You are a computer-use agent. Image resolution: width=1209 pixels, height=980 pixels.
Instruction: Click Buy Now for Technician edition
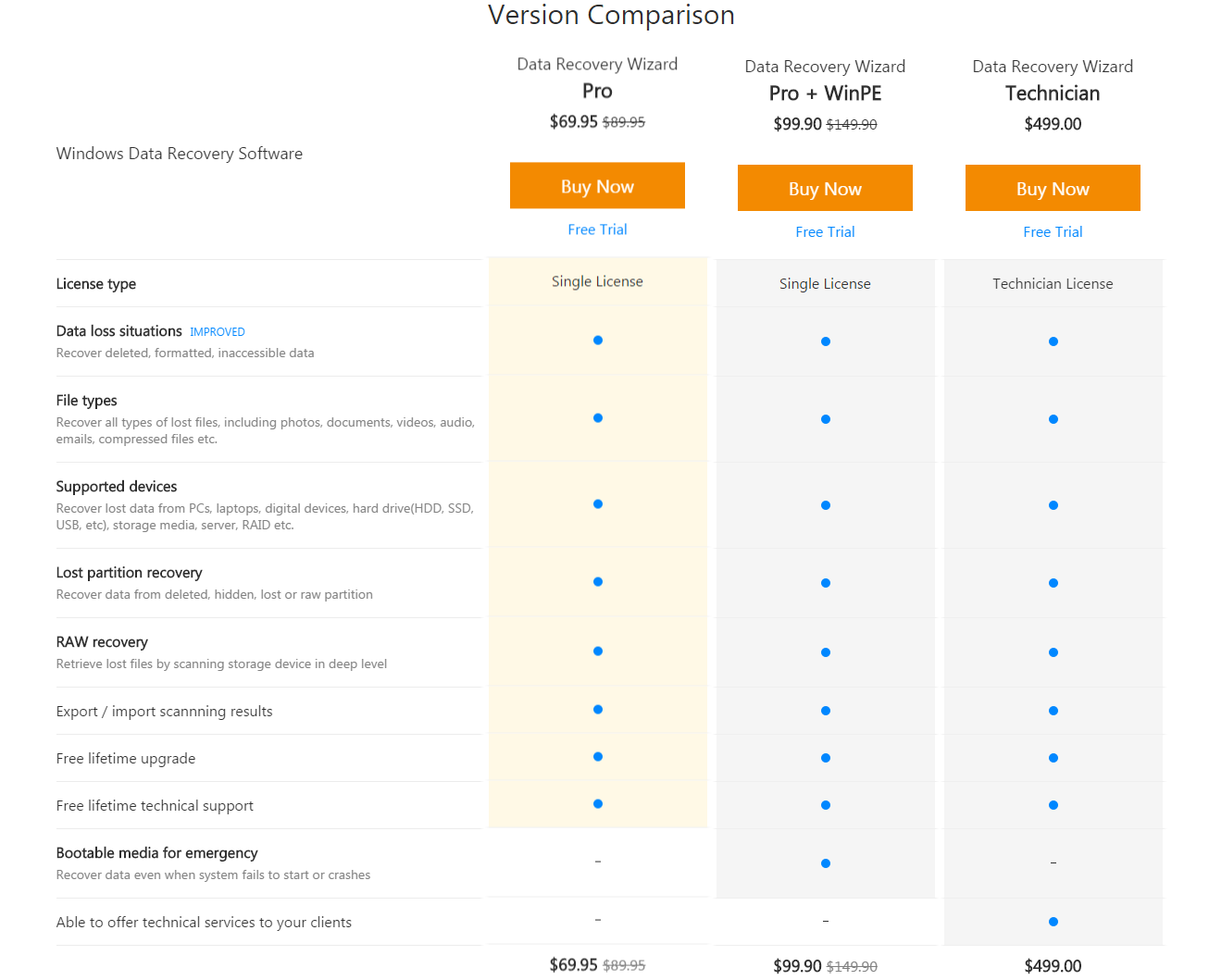[x=1053, y=189]
